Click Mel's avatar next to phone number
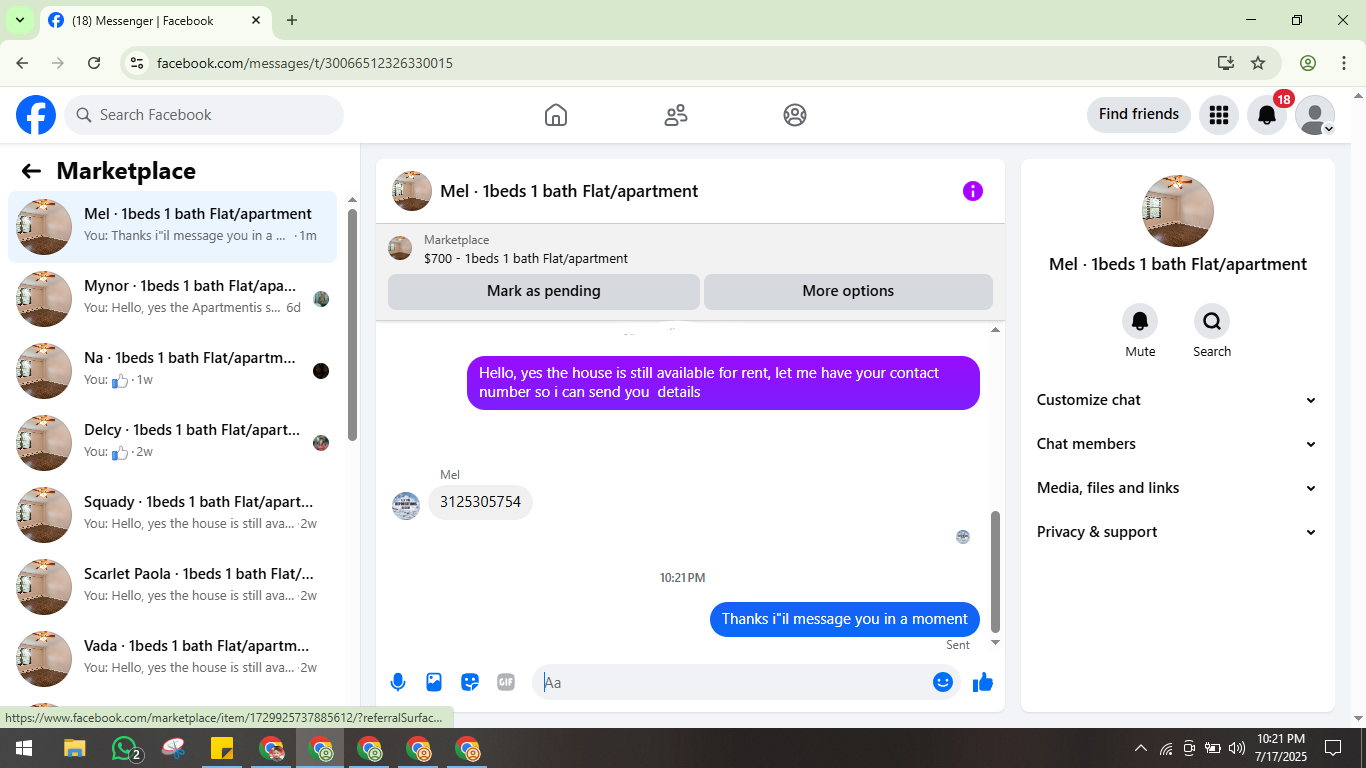1366x768 pixels. (x=406, y=506)
